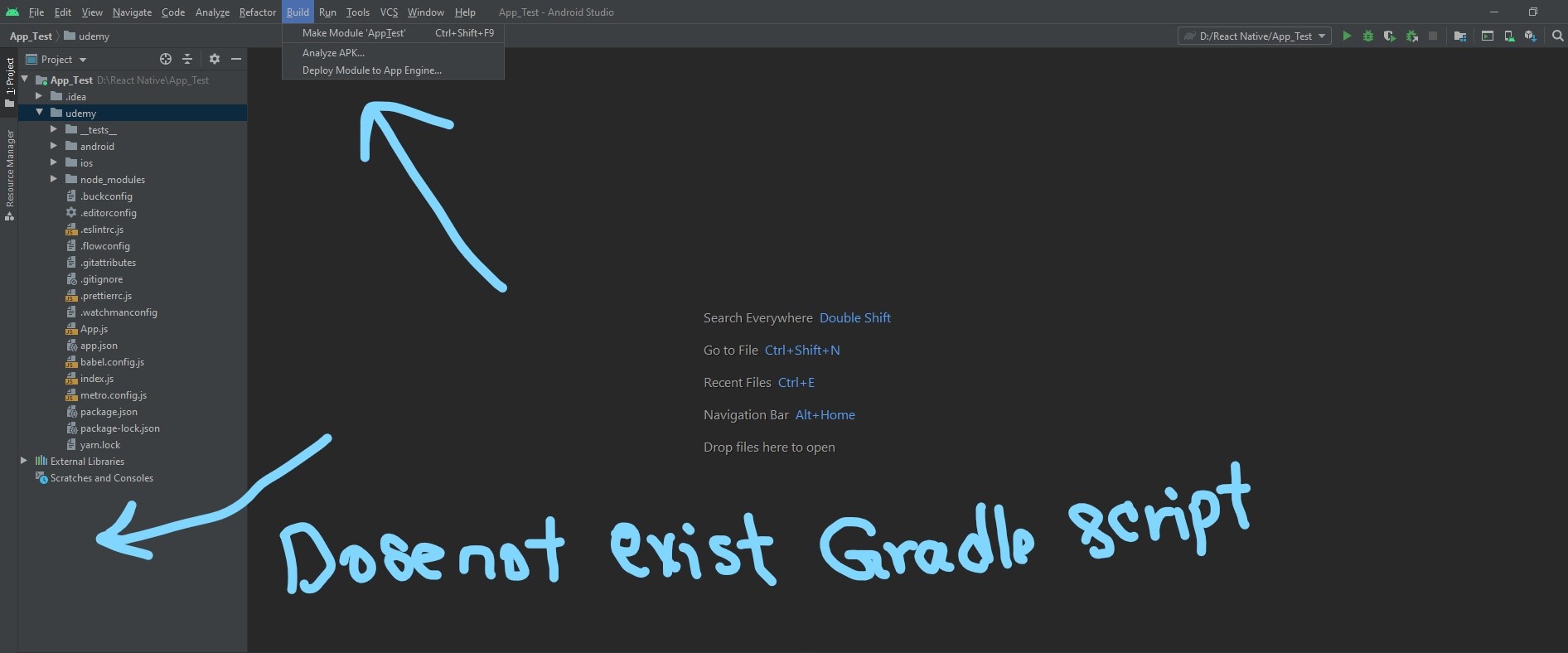Screen dimensions: 1568x653
Task: Expand the __tests__ folder arrow
Action: click(x=53, y=129)
